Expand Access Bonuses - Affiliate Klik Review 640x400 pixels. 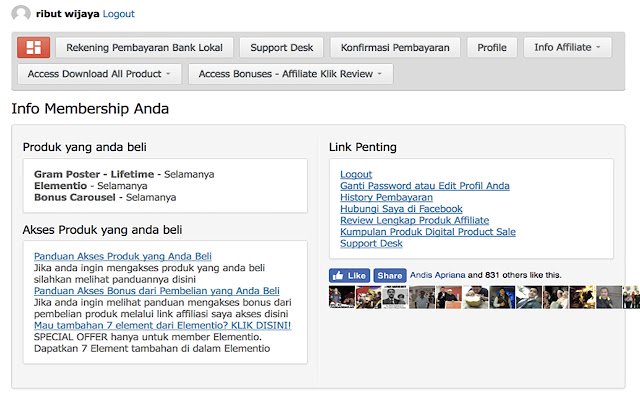[291, 74]
